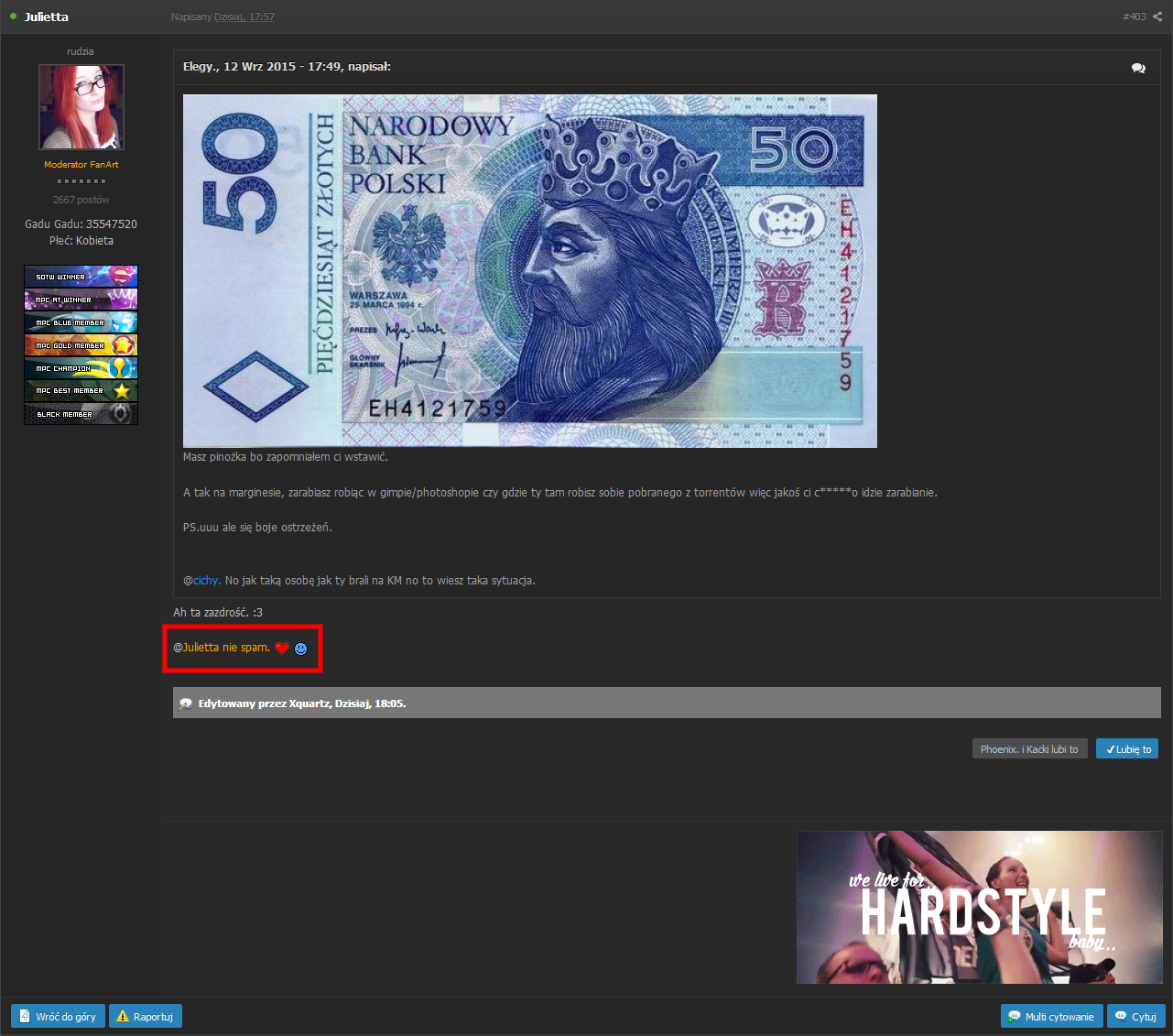Click the document icon on 'Wróć do góry'
The image size is (1173, 1036).
[x=25, y=1016]
